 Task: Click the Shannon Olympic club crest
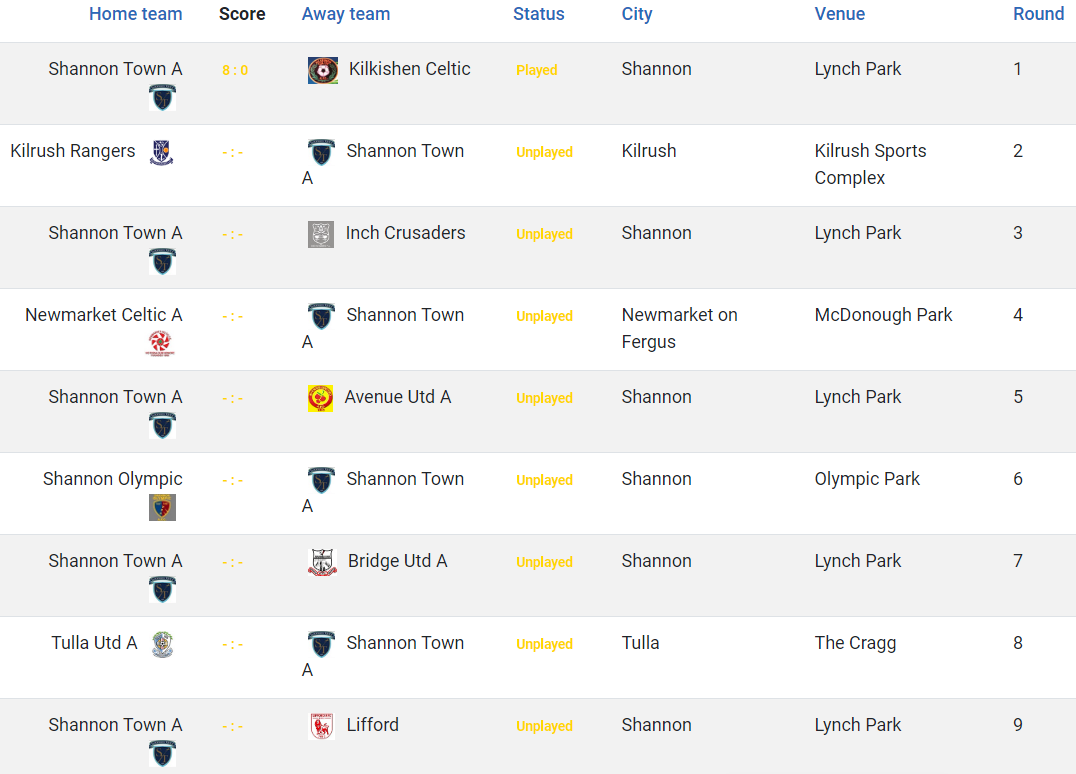[163, 507]
